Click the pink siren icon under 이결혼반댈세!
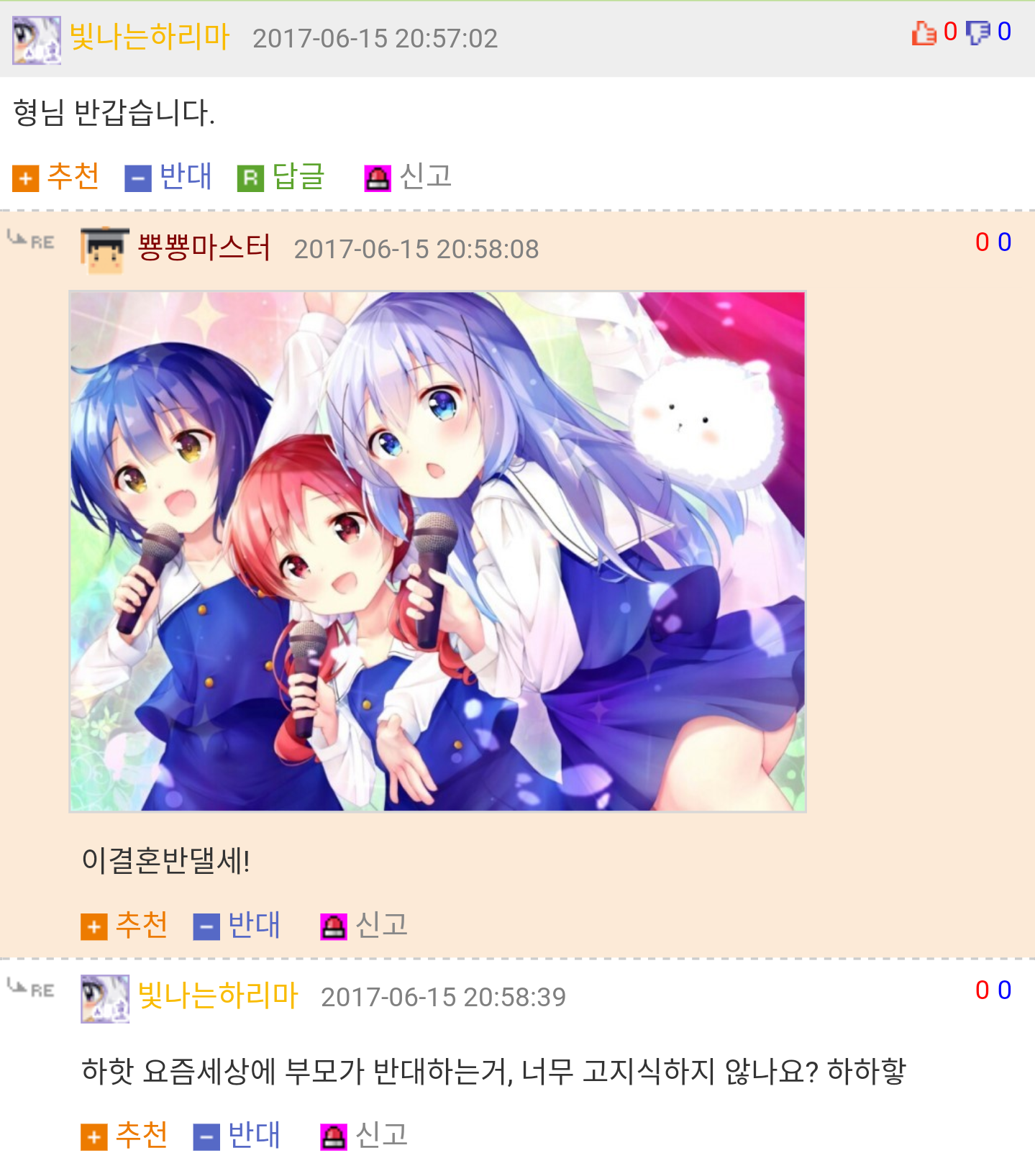 coord(334,927)
